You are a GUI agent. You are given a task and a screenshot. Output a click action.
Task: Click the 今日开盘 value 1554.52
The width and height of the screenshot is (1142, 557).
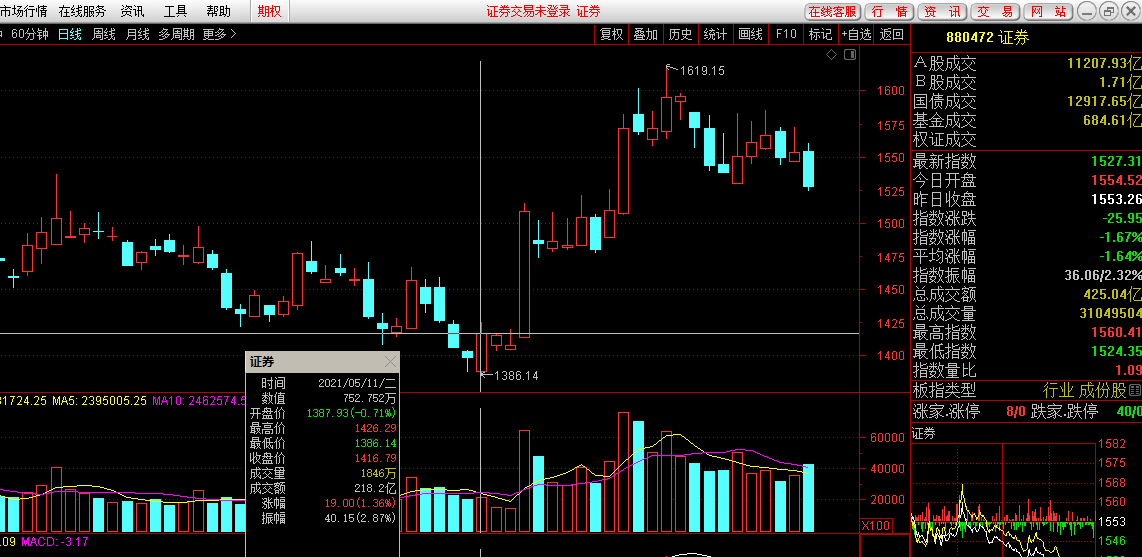[1116, 180]
